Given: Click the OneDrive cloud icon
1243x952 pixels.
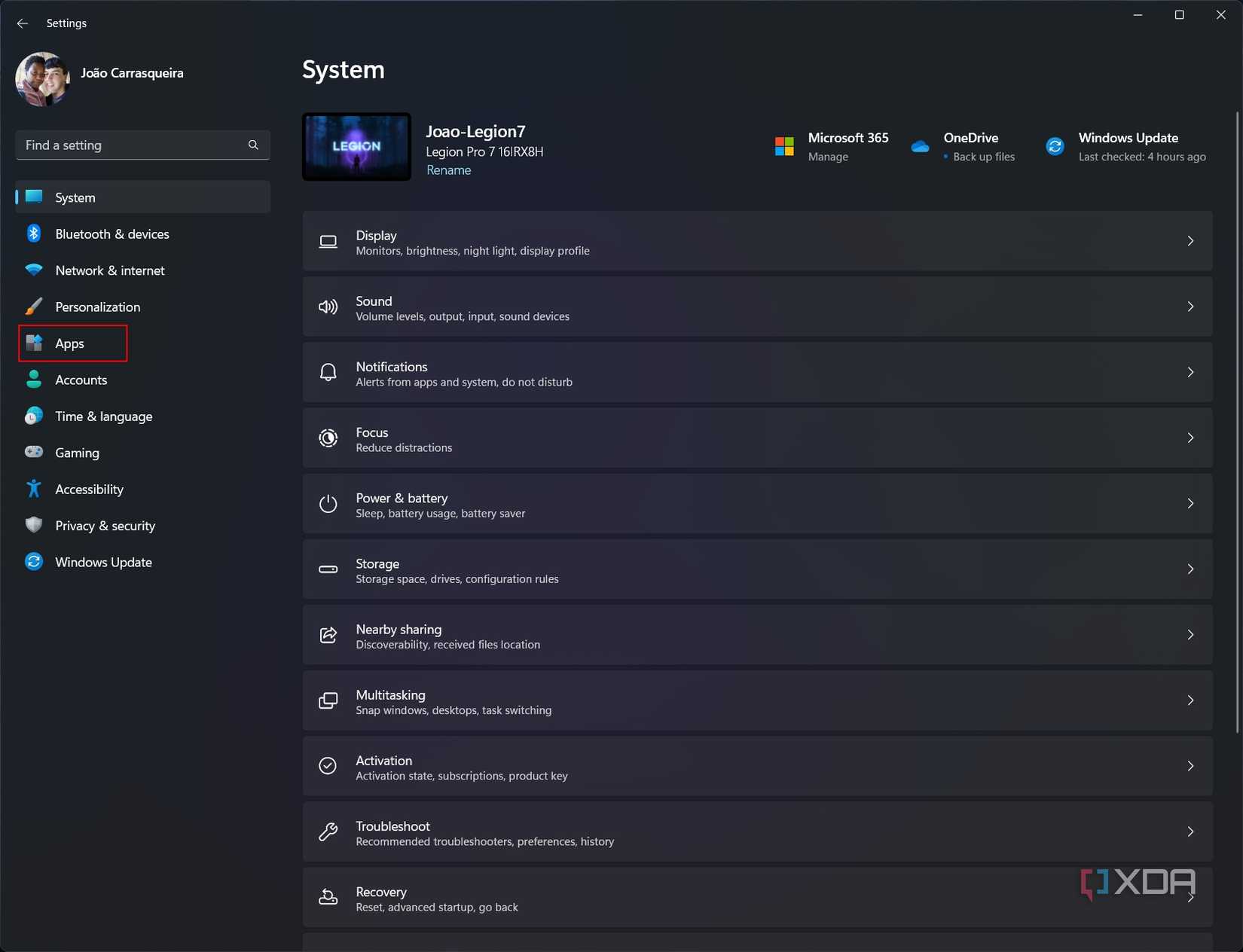Looking at the screenshot, I should pyautogui.click(x=920, y=146).
